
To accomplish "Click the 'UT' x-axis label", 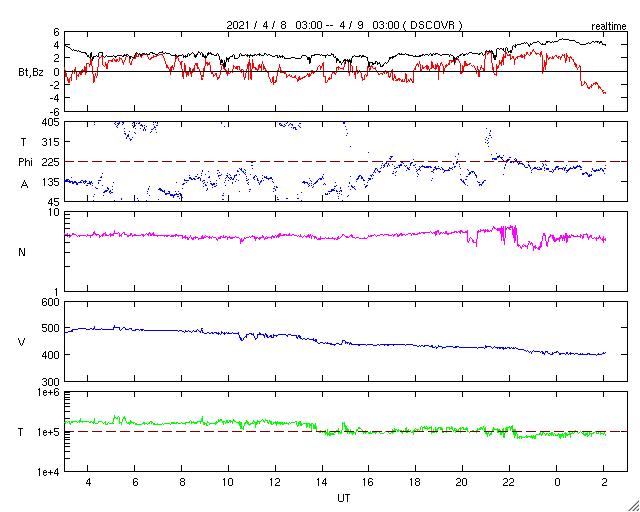I will coord(344,498).
